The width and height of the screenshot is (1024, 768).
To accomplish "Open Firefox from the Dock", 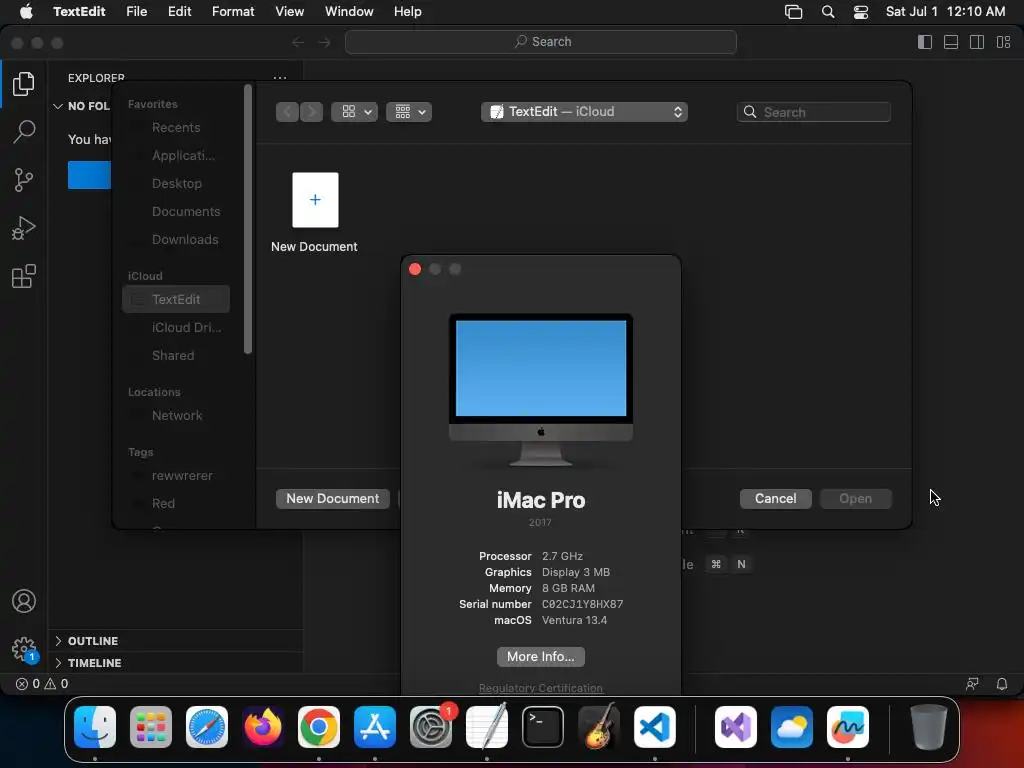I will 263,727.
